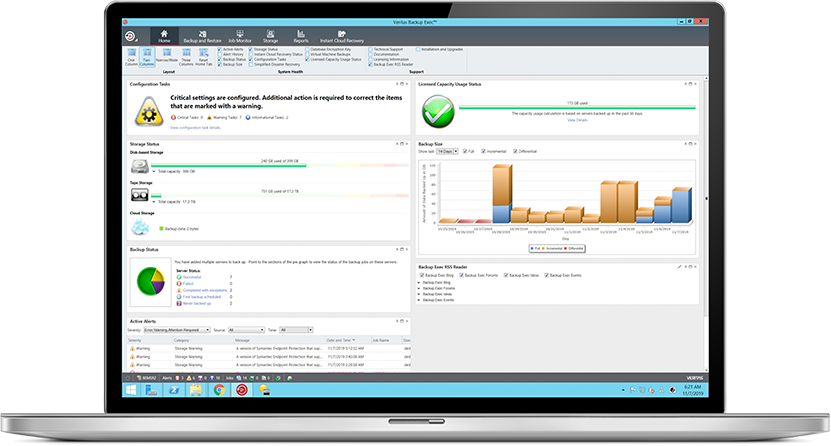Open the Backup and Restore tab
831x446 pixels.
click(x=202, y=37)
